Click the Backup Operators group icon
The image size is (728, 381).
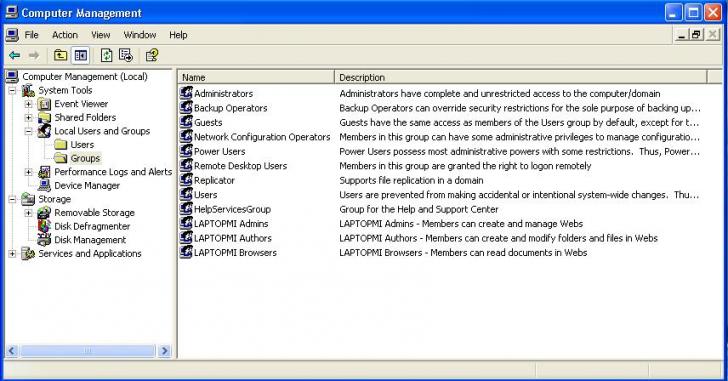[x=187, y=108]
